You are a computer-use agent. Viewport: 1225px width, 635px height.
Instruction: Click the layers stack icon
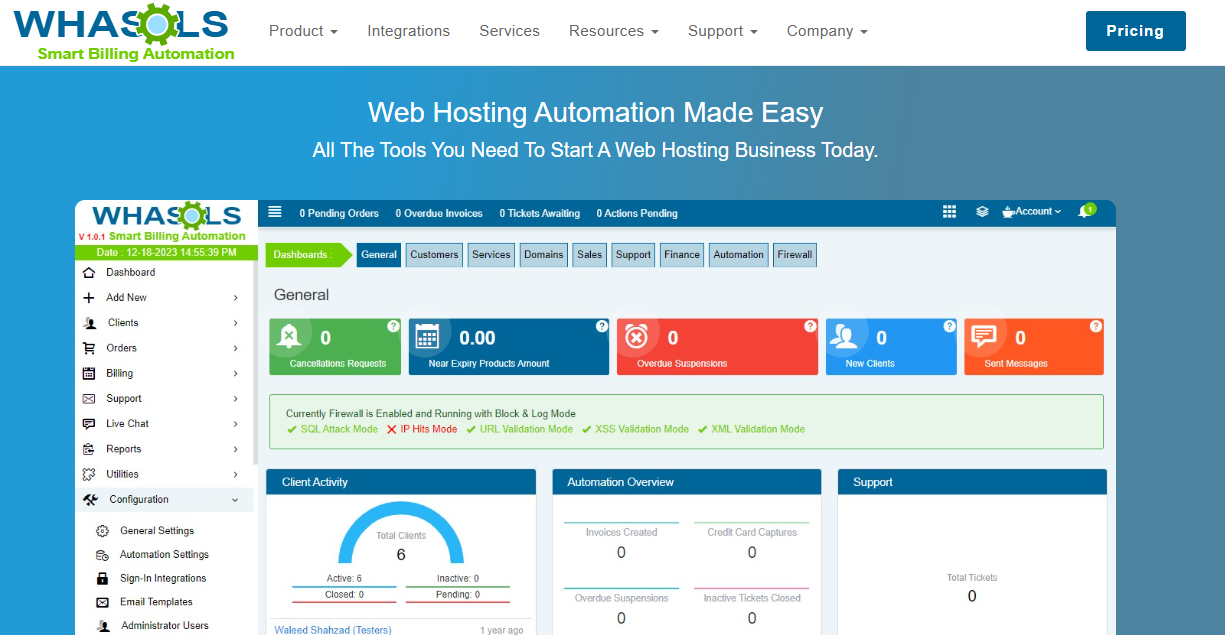[982, 212]
